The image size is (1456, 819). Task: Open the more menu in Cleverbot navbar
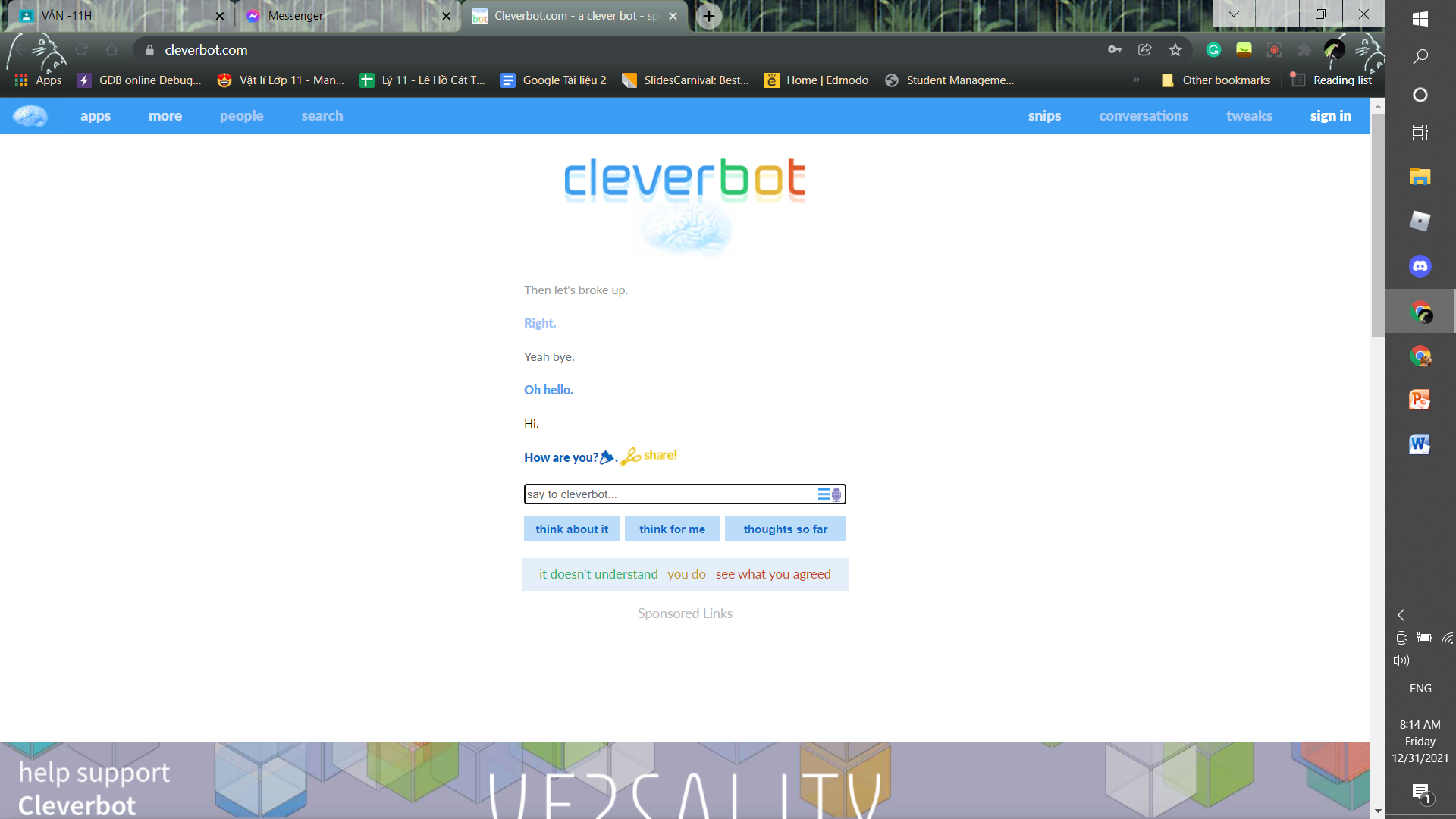pos(165,116)
